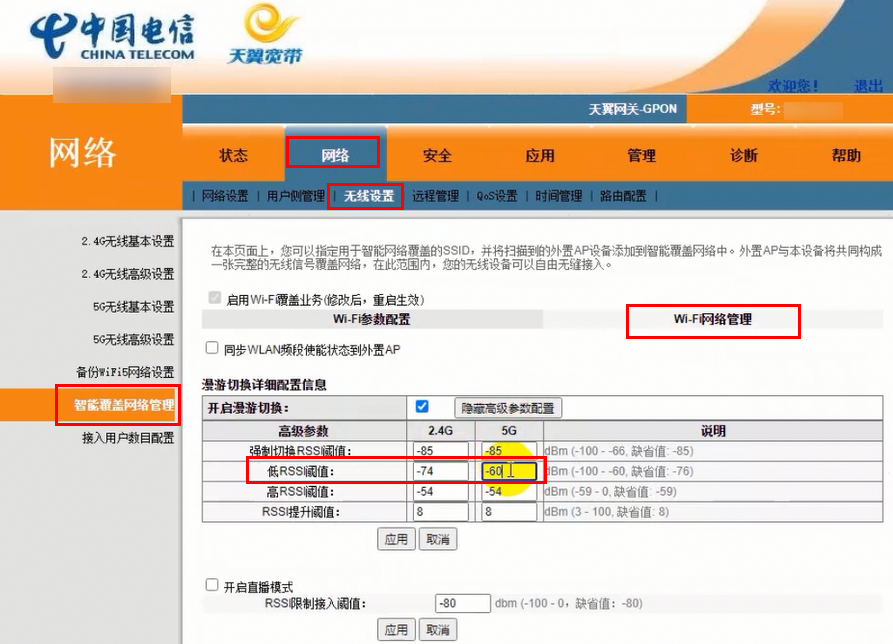
Task: Select the 无线设置 submenu
Action: pos(368,196)
